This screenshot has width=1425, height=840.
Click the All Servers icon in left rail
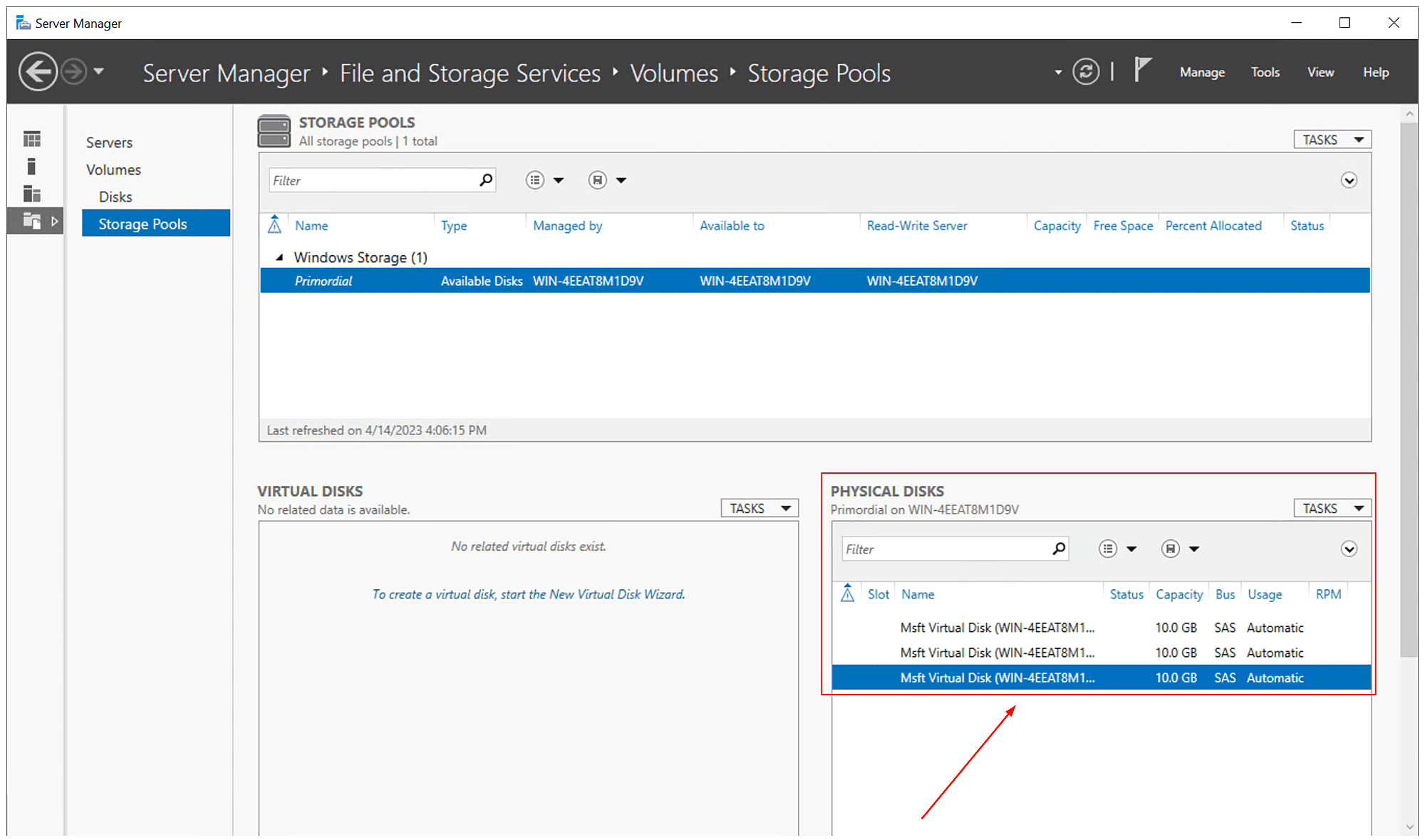(32, 194)
